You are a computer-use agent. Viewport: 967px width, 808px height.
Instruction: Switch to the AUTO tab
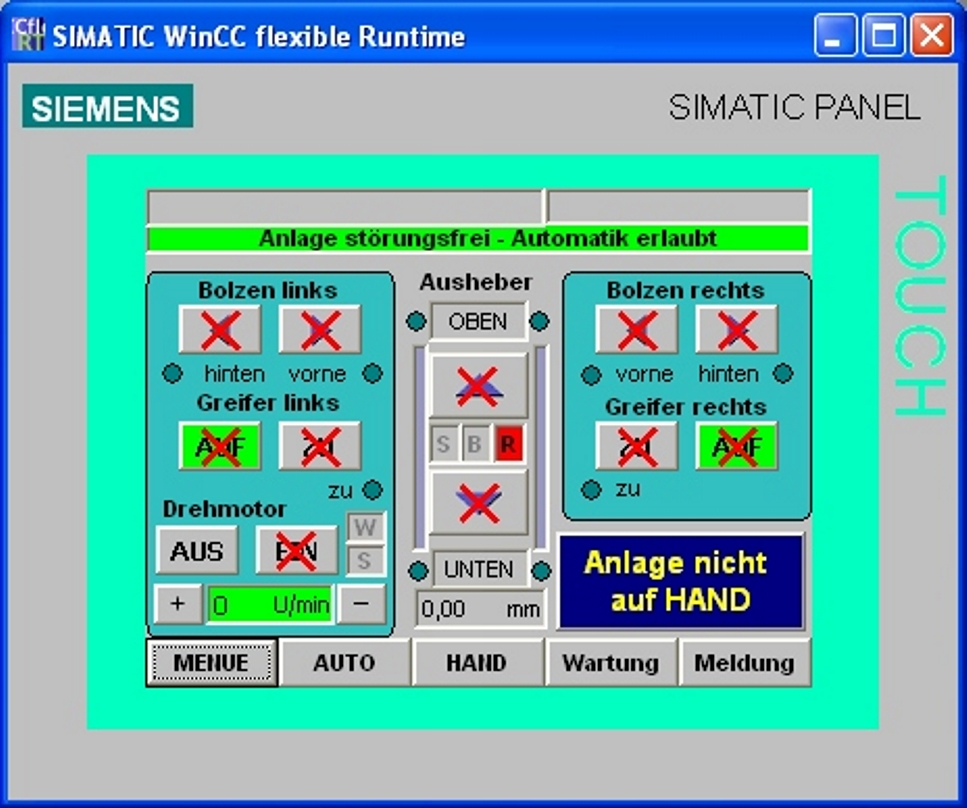click(x=344, y=663)
